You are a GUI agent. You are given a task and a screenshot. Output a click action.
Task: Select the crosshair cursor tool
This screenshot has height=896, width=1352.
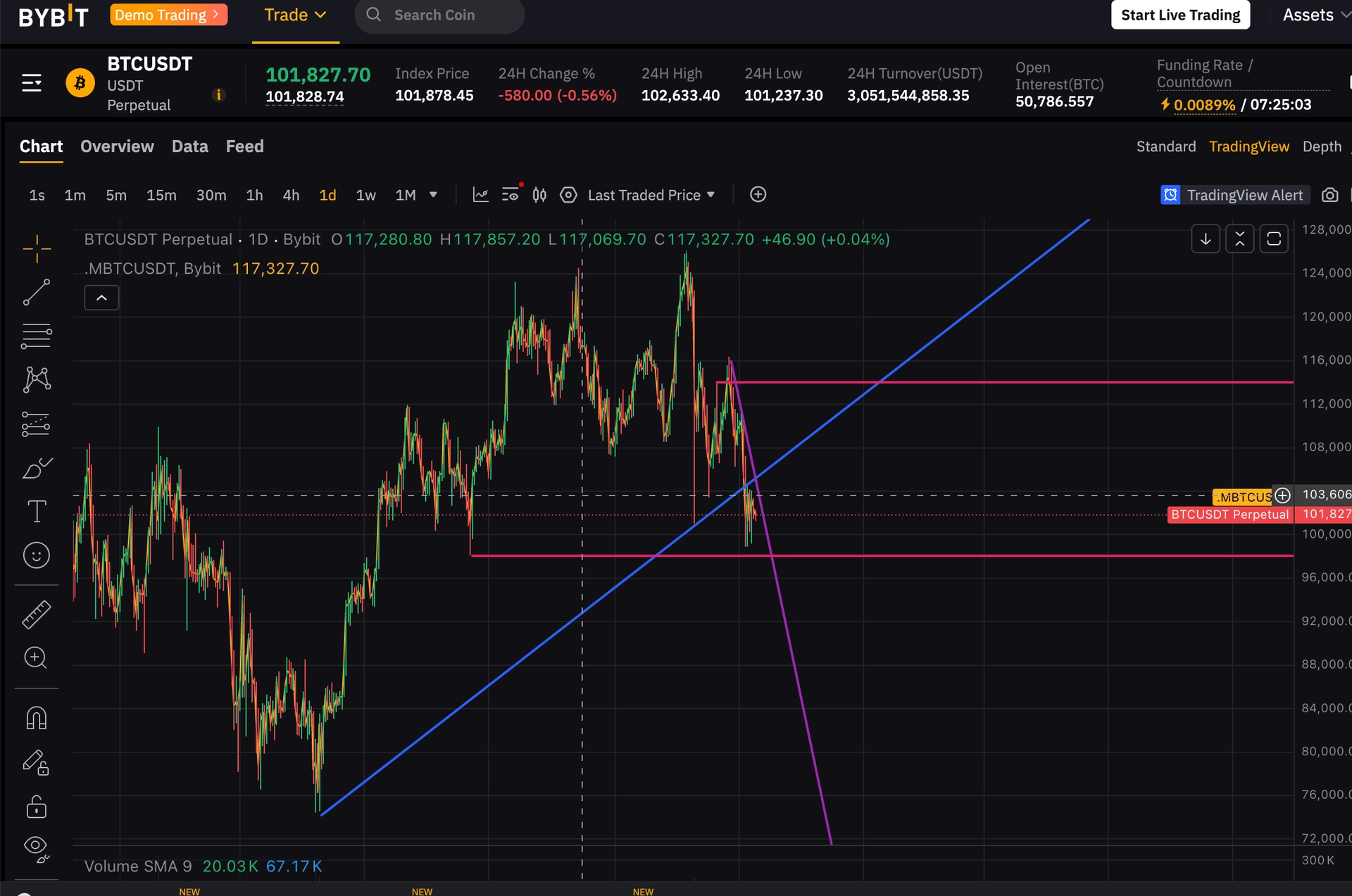37,248
